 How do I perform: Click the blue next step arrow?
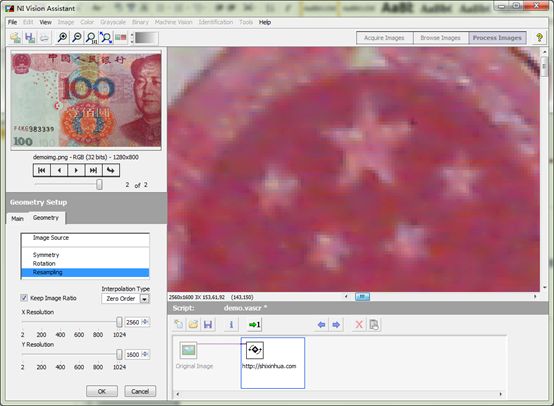pos(336,324)
